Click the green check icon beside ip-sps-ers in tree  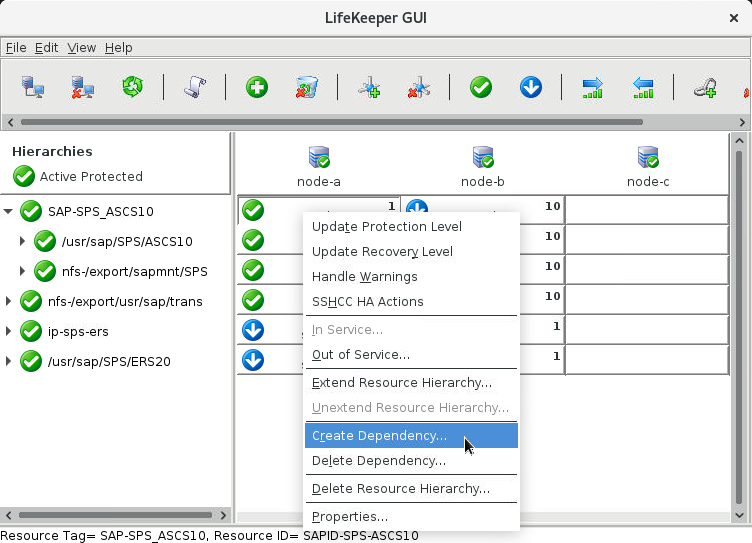tap(31, 331)
